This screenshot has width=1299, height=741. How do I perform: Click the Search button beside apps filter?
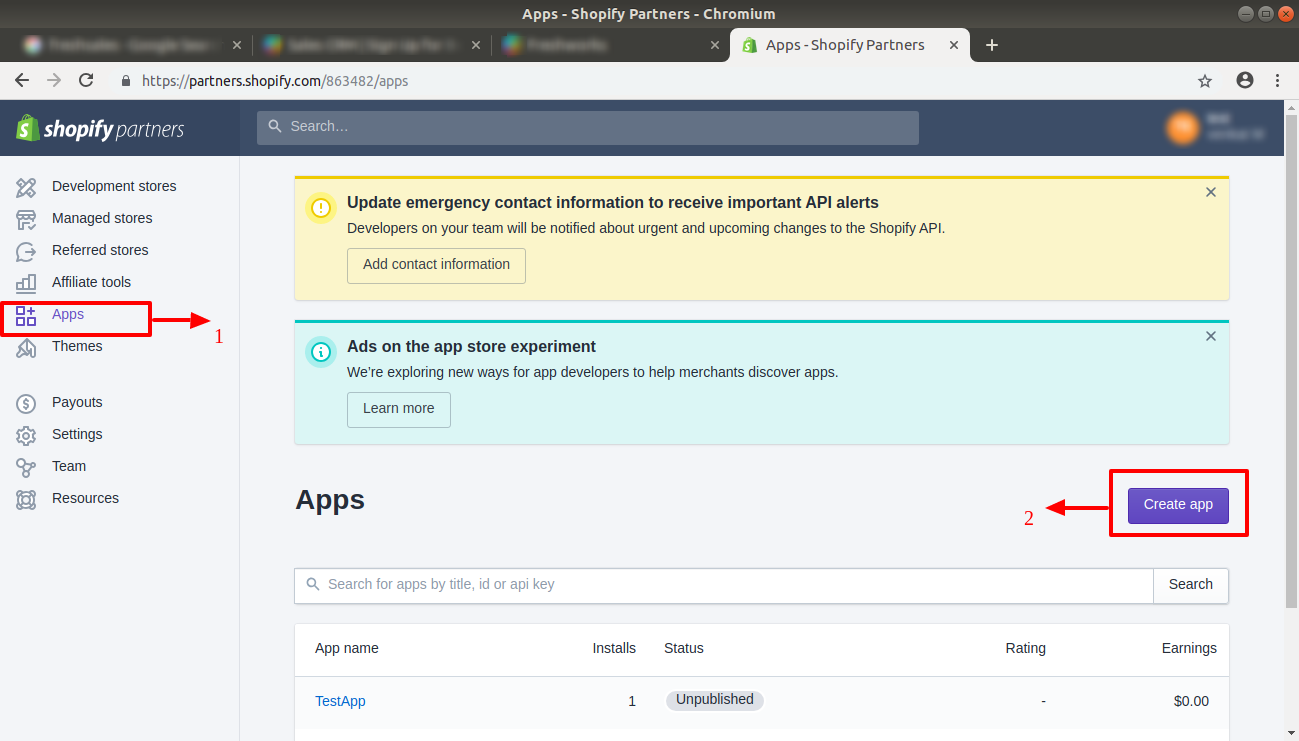[1190, 585]
